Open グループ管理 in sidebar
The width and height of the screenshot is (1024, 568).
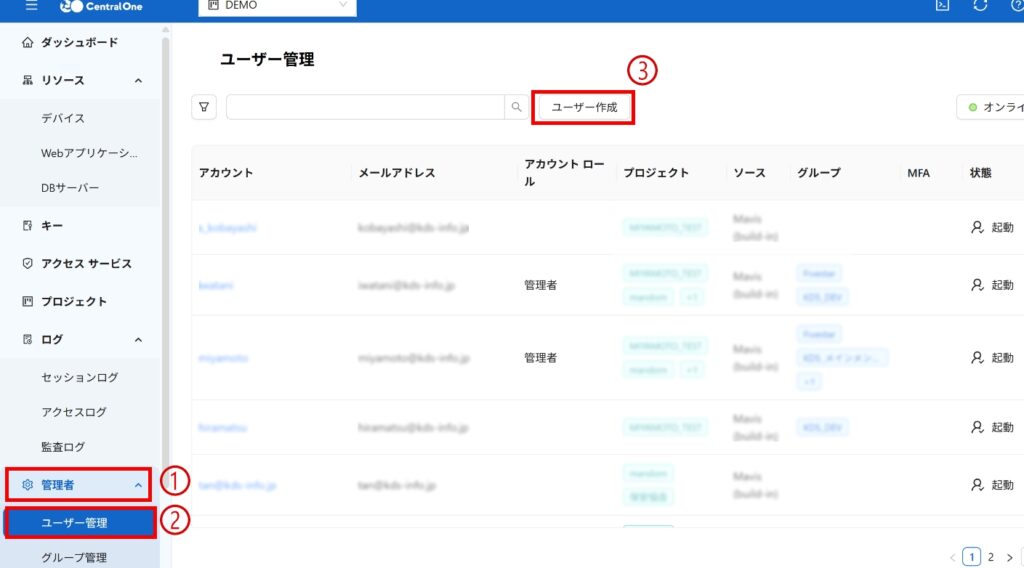pos(74,557)
